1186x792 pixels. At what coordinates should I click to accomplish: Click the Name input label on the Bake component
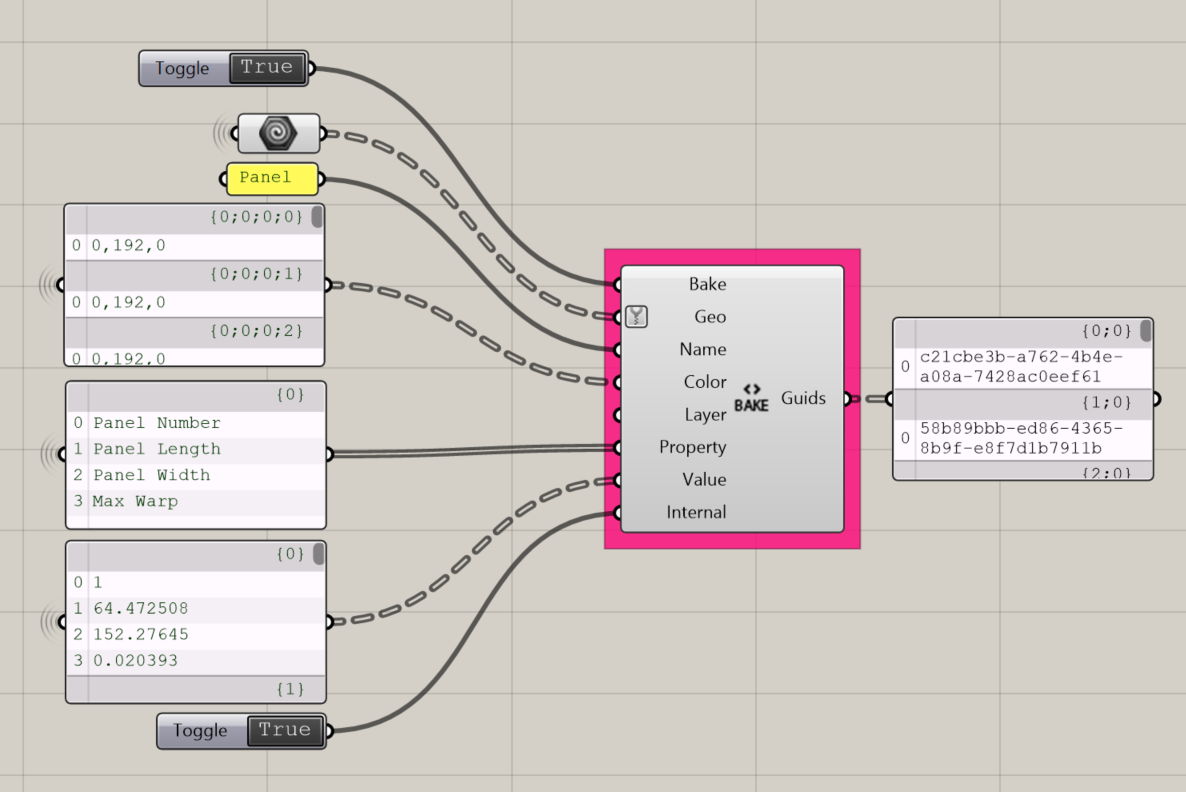click(703, 349)
